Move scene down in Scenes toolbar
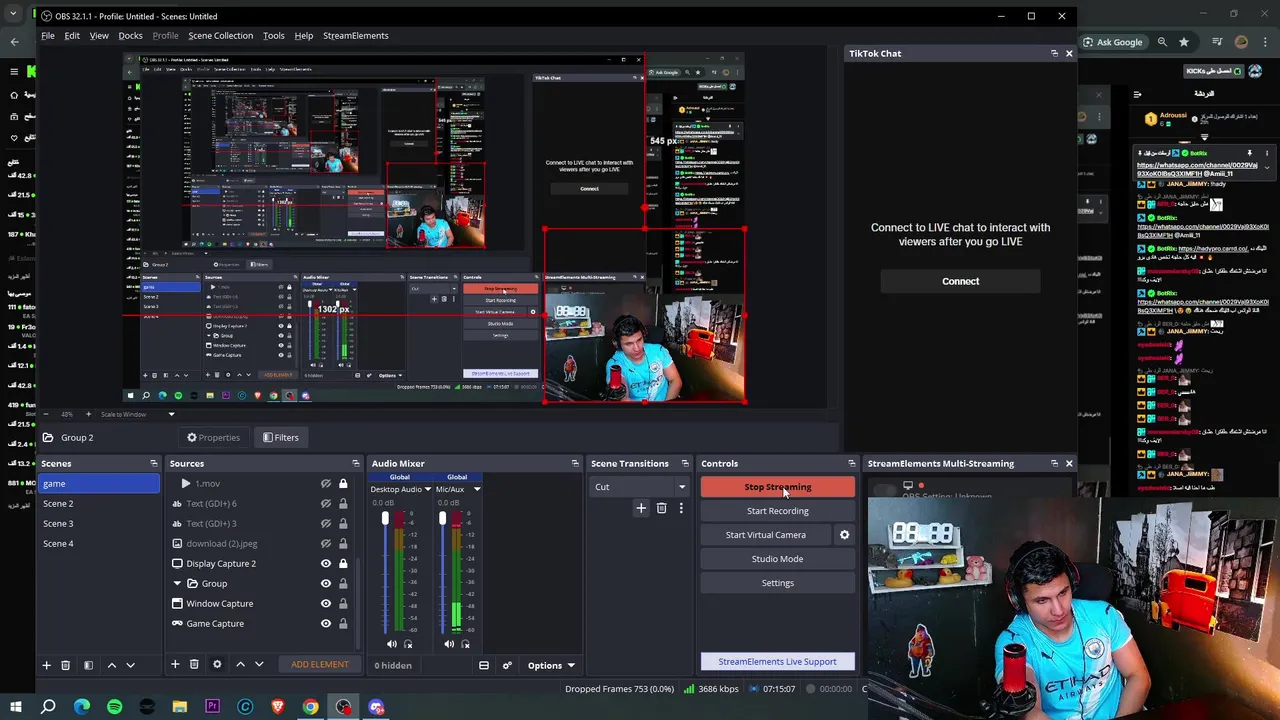Viewport: 1280px width, 720px height. tap(130, 665)
